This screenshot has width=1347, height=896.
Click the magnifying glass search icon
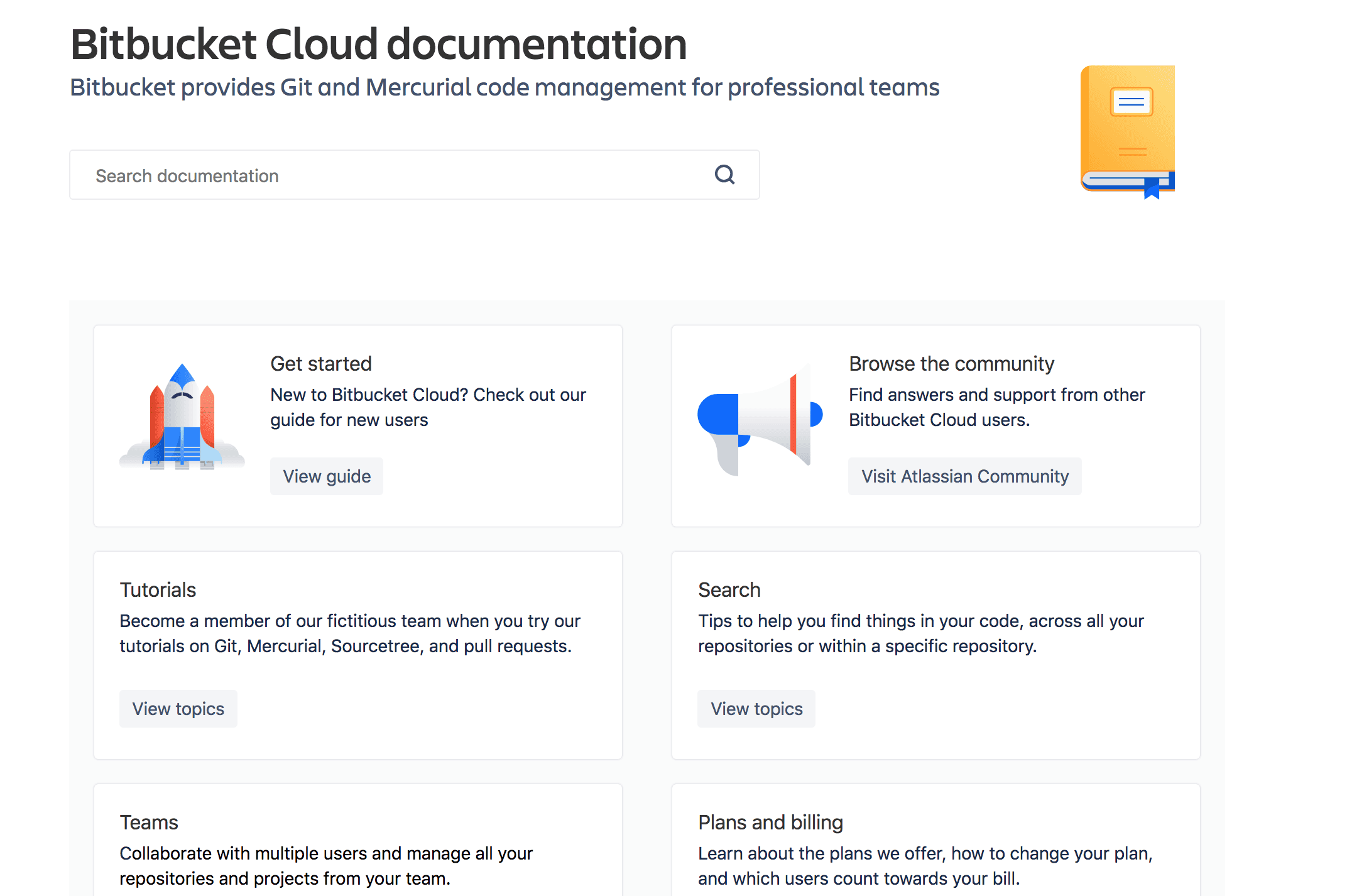coord(724,175)
